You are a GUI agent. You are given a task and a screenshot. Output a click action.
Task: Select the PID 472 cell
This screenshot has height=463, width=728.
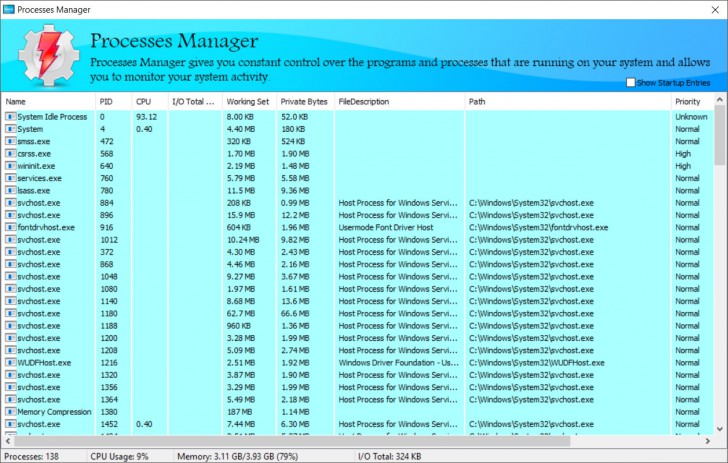tap(107, 141)
